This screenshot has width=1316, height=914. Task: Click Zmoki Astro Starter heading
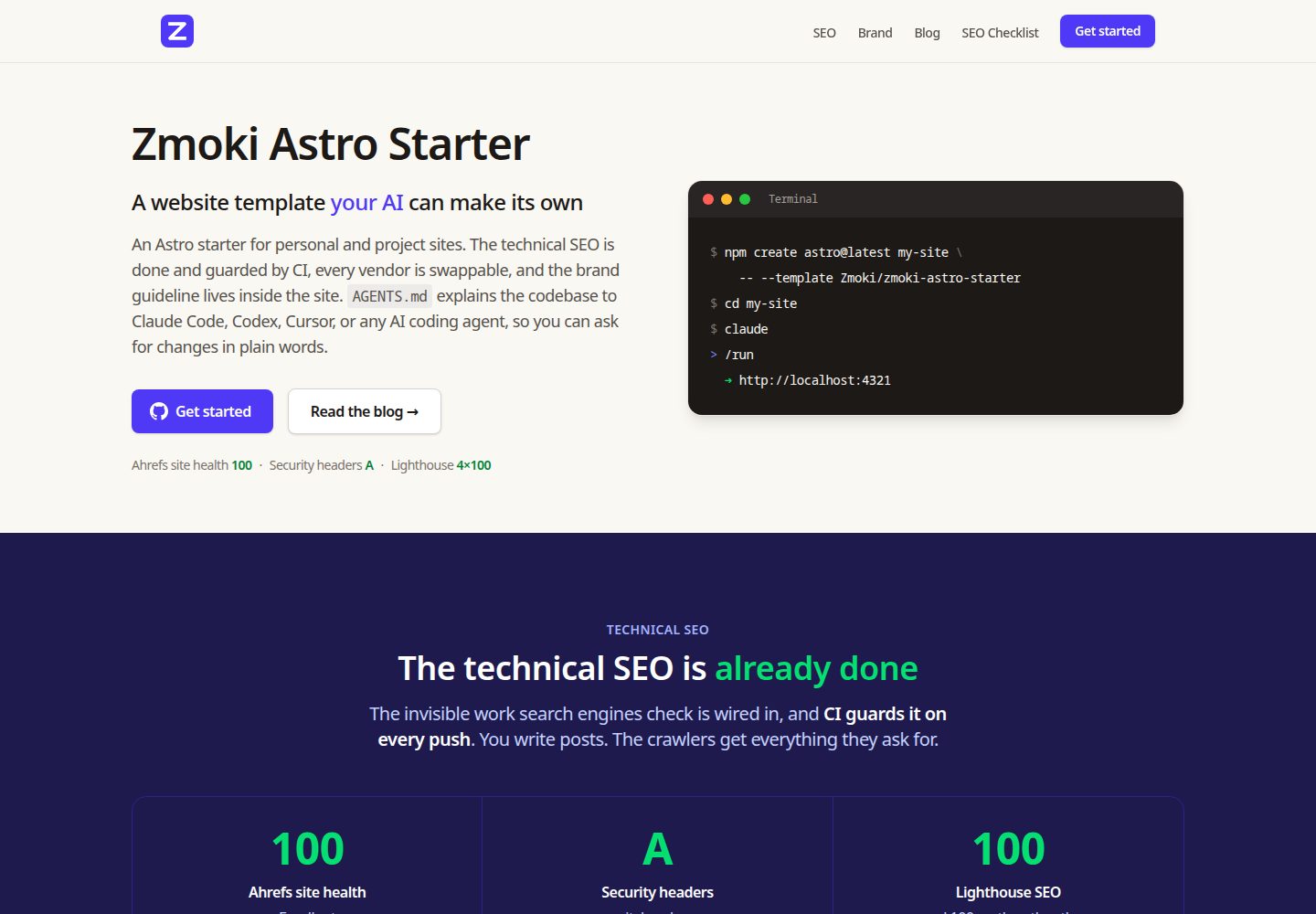coord(331,143)
